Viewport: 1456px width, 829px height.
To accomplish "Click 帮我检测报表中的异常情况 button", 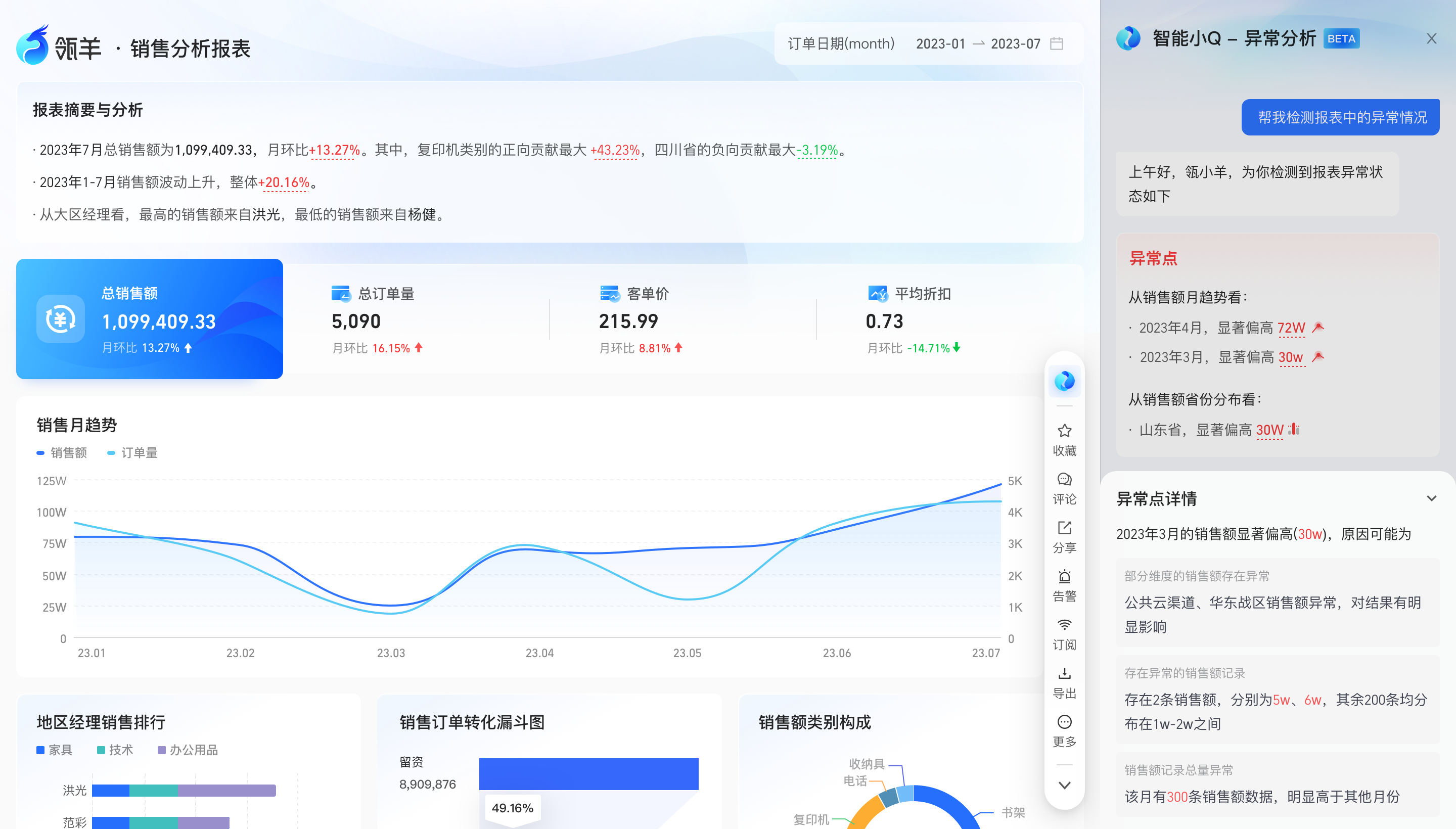I will 1340,117.
